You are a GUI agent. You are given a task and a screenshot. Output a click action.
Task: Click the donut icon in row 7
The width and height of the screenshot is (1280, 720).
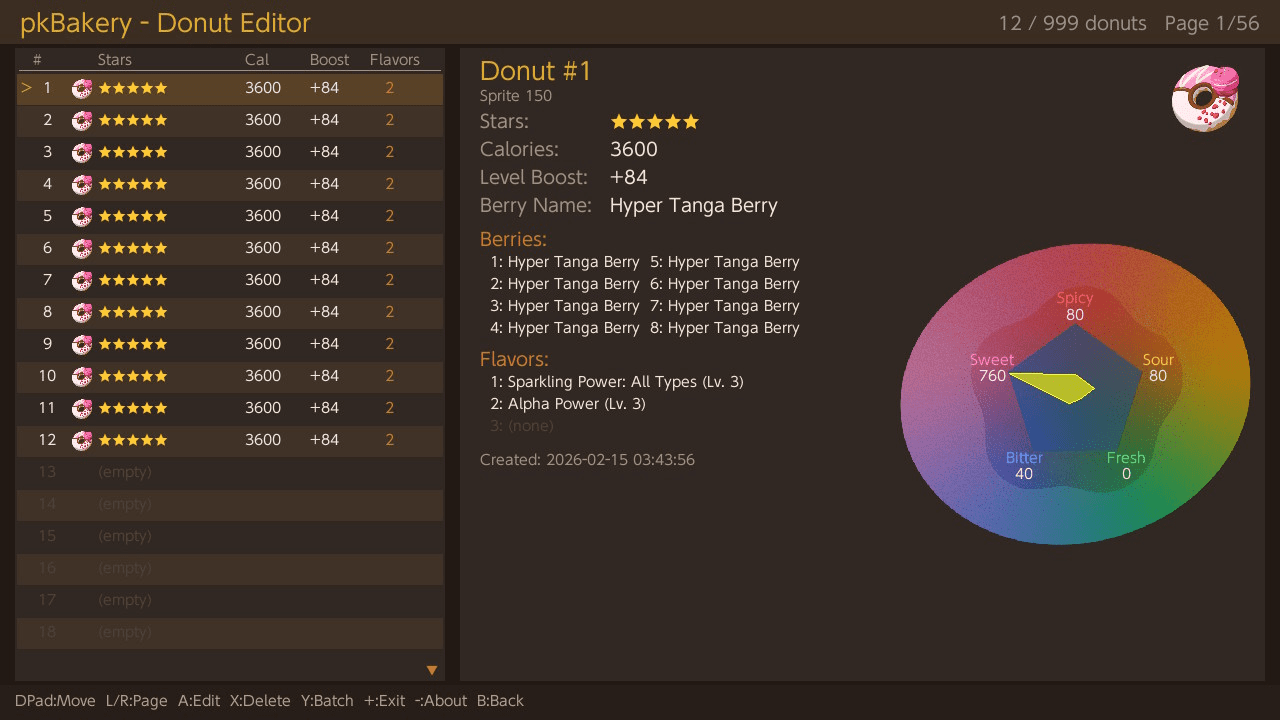point(82,280)
